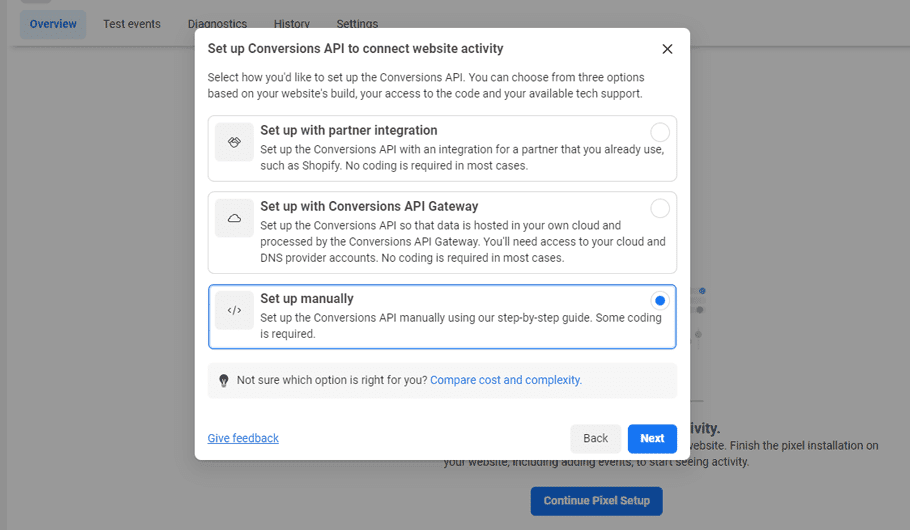Switch to the Test events tab
This screenshot has width=910, height=530.
[132, 24]
